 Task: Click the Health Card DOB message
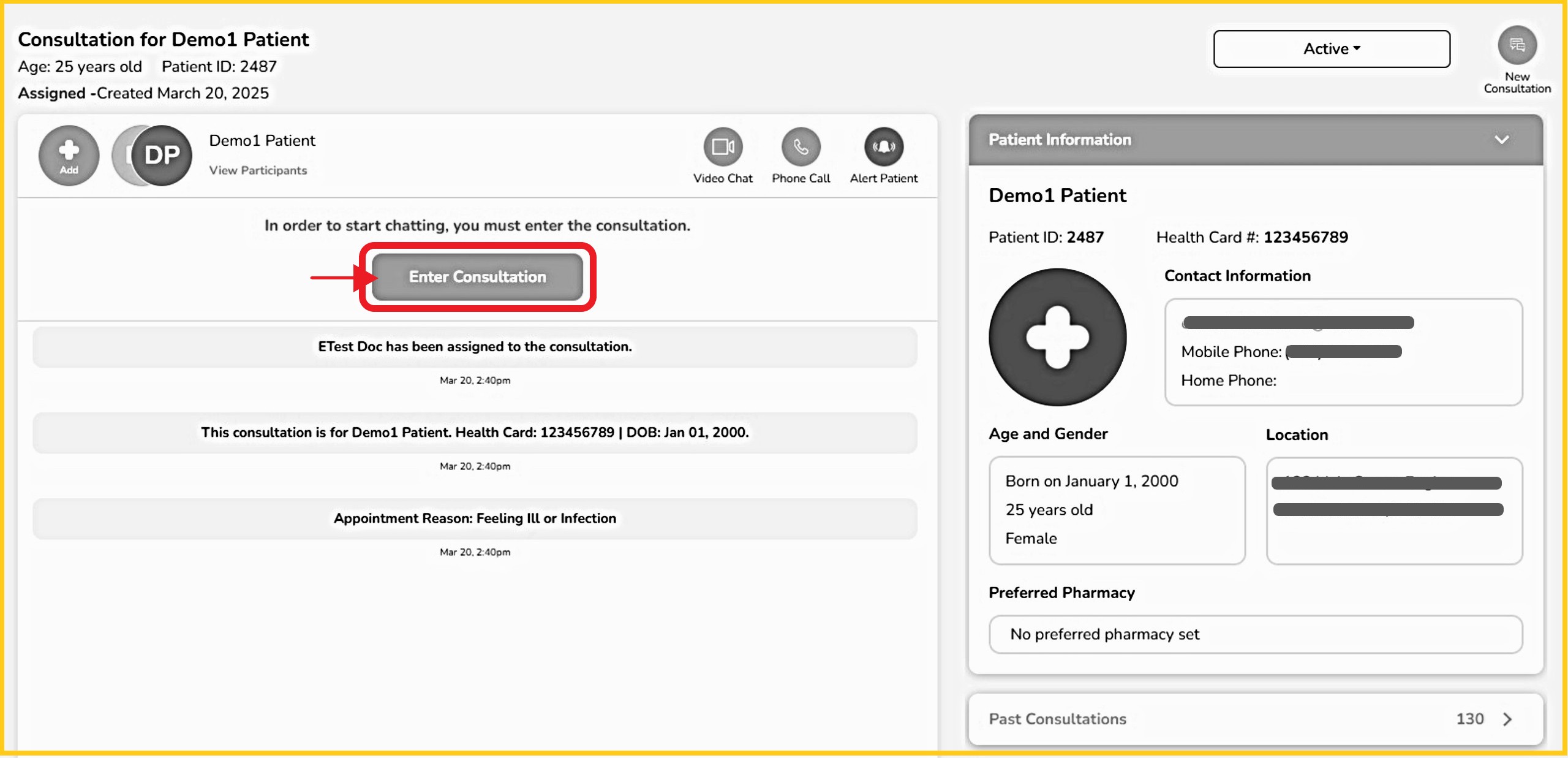pyautogui.click(x=475, y=433)
